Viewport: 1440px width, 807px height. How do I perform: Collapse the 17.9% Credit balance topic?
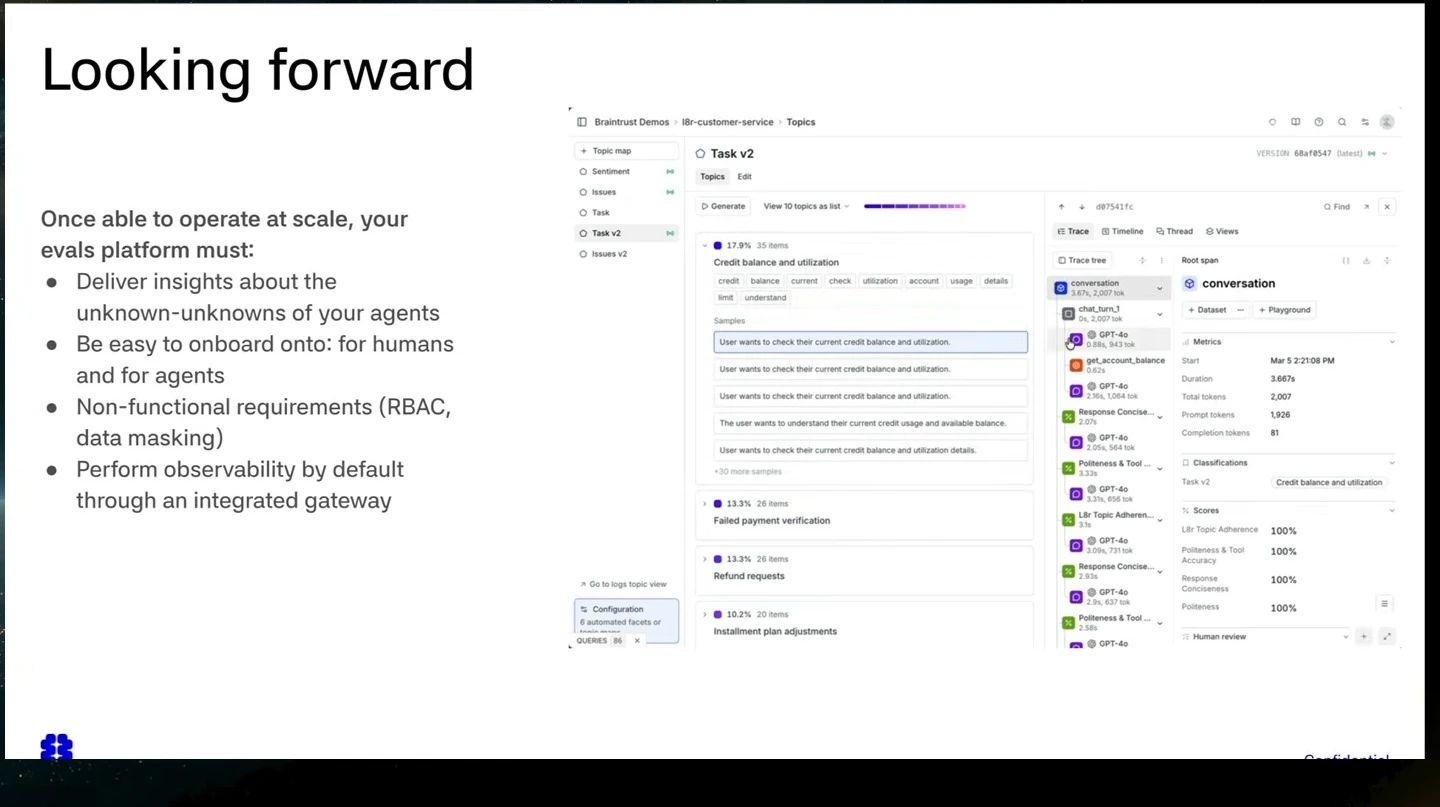pyautogui.click(x=705, y=245)
